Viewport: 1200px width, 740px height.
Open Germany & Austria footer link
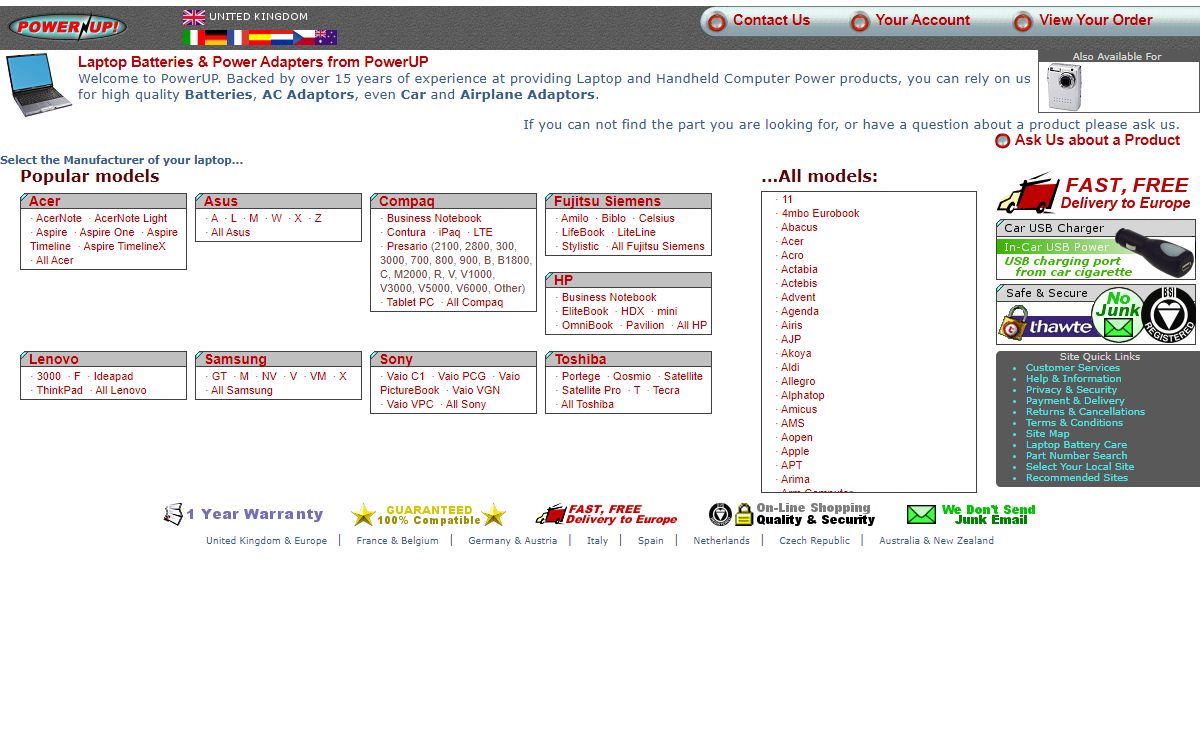(512, 541)
